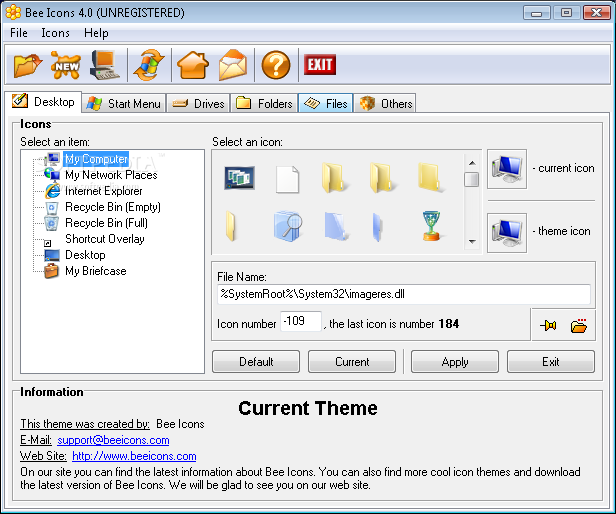
Task: Click the refresh arrows Windows-flag toolbar icon
Action: point(149,65)
